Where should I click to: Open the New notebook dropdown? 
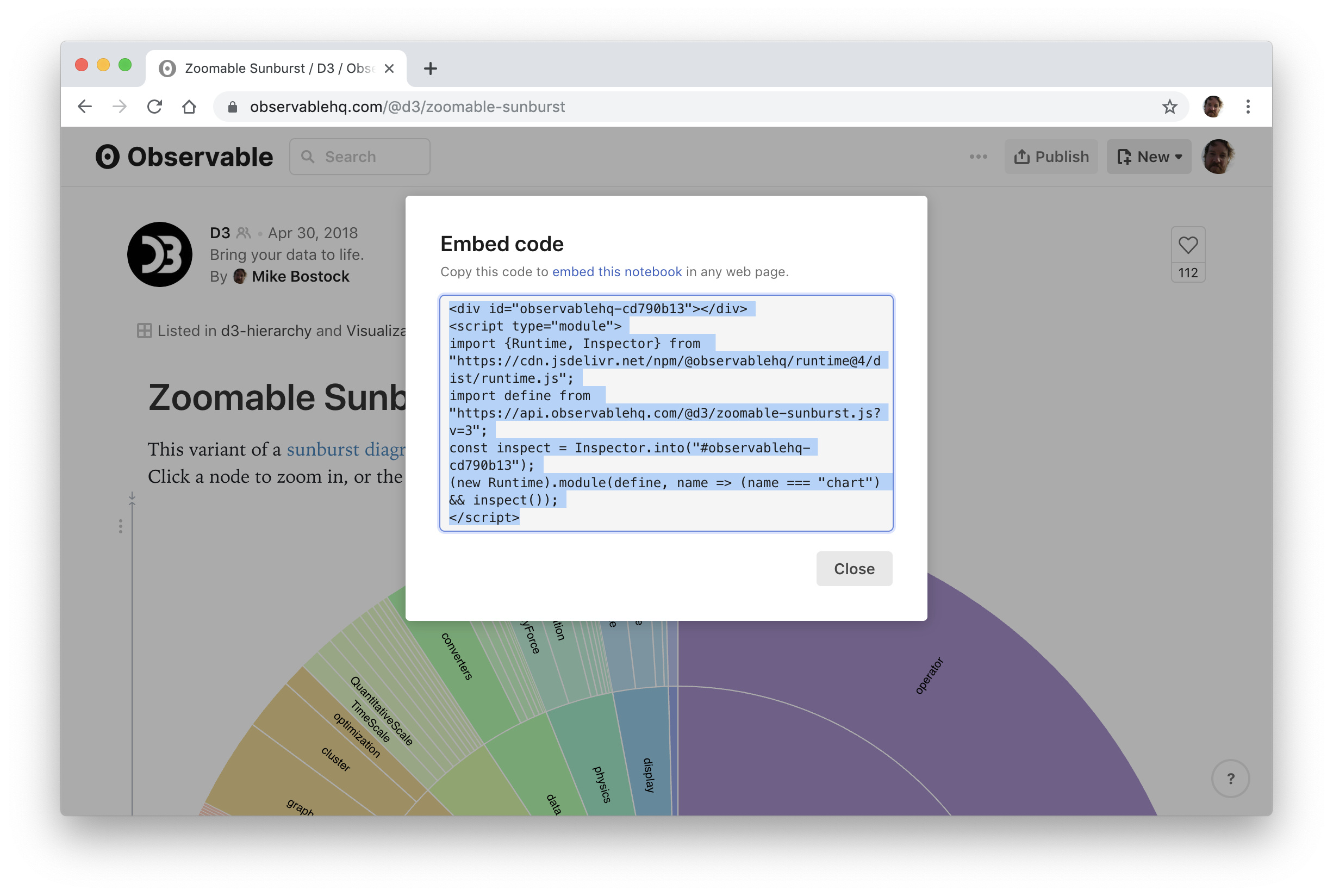1149,157
